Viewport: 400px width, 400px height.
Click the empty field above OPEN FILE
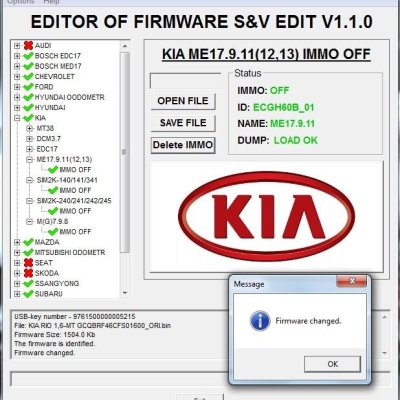tap(185, 81)
